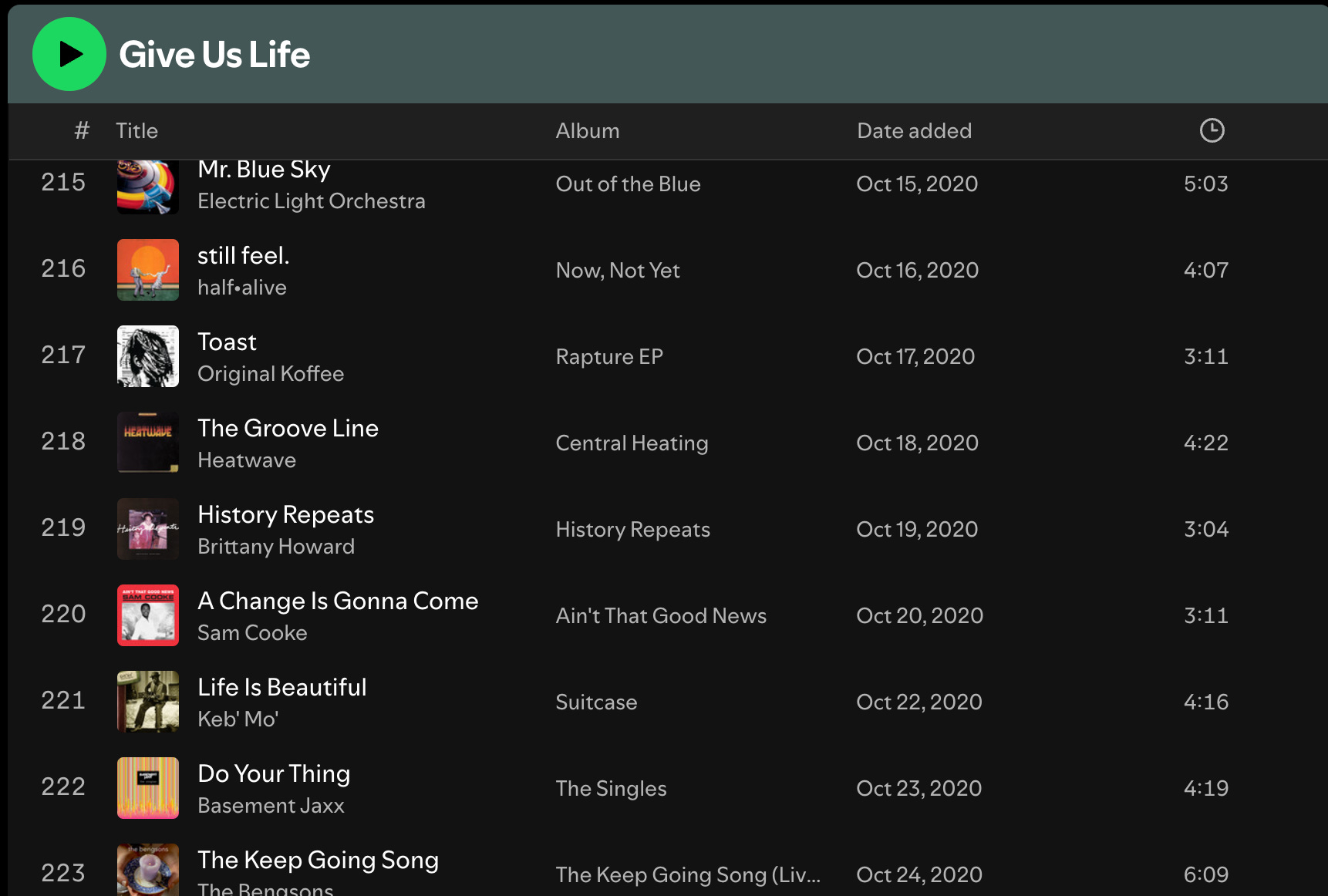This screenshot has width=1328, height=896.
Task: Sort the playlist by Title column
Action: click(137, 130)
